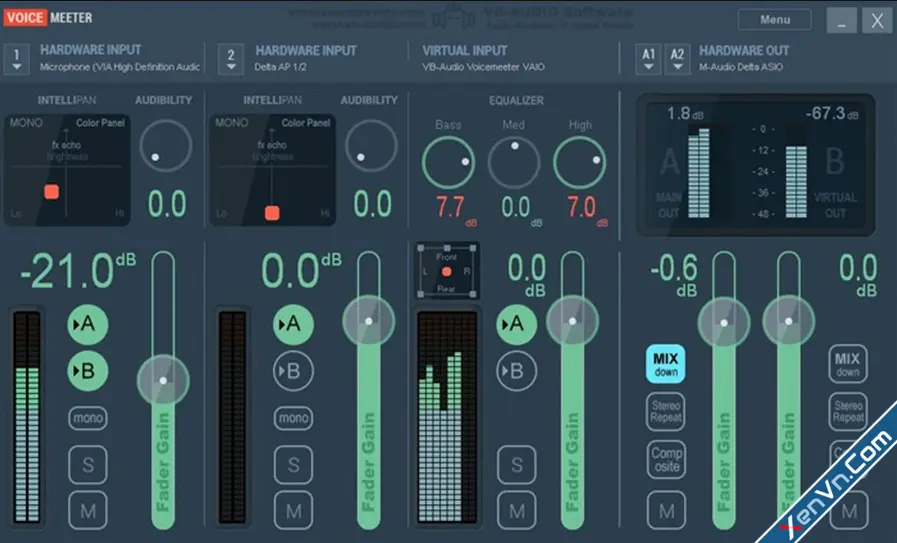Toggle bus A routing on virtual input
897x543 pixels.
pos(516,324)
